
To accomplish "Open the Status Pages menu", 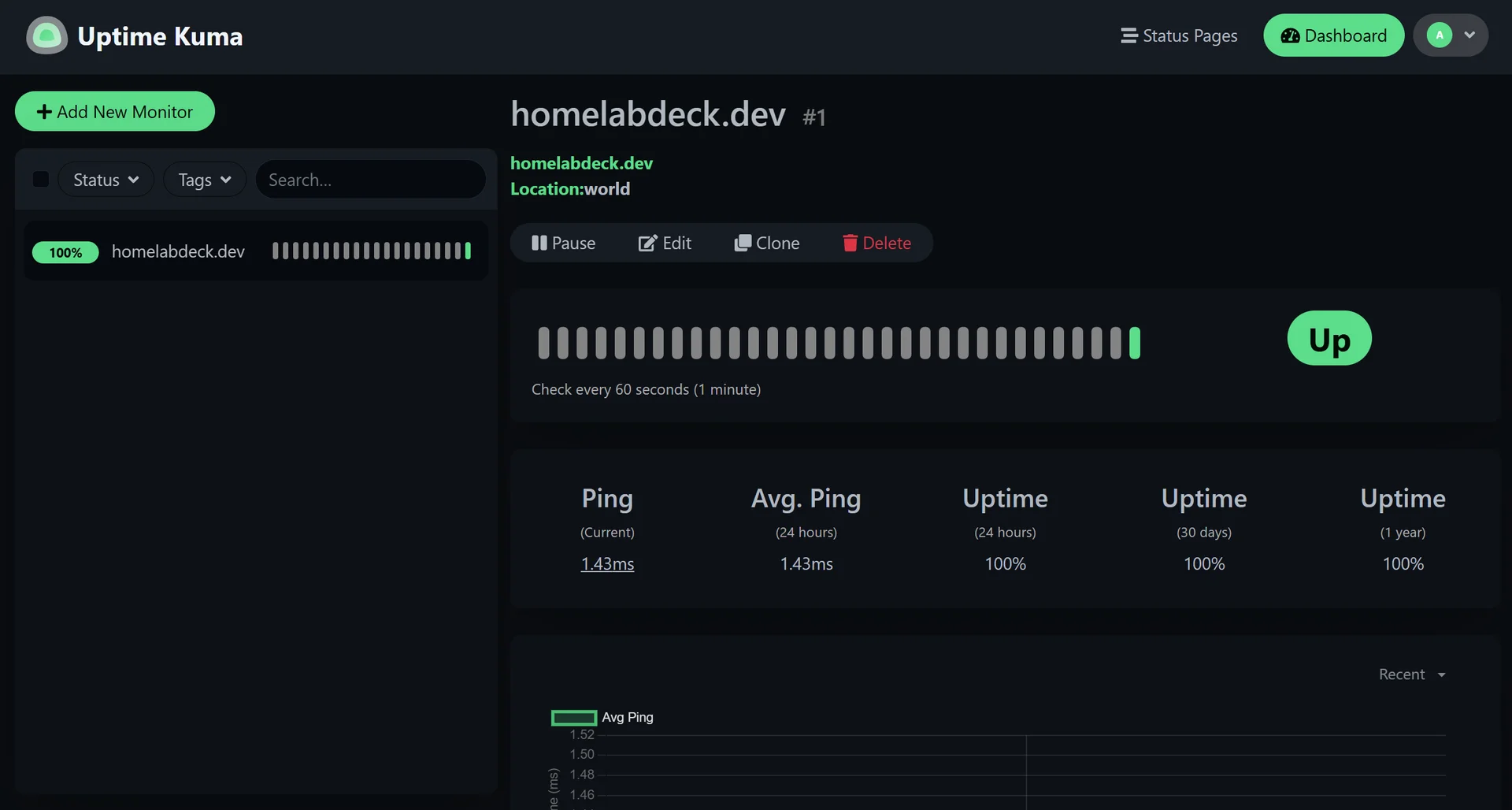I will click(1179, 35).
